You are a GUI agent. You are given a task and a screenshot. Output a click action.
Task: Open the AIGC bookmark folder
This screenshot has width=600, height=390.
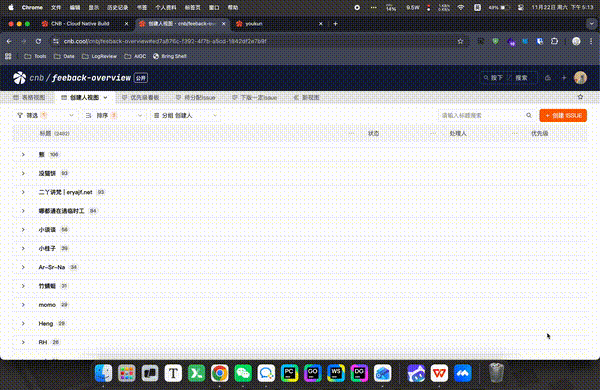point(135,56)
